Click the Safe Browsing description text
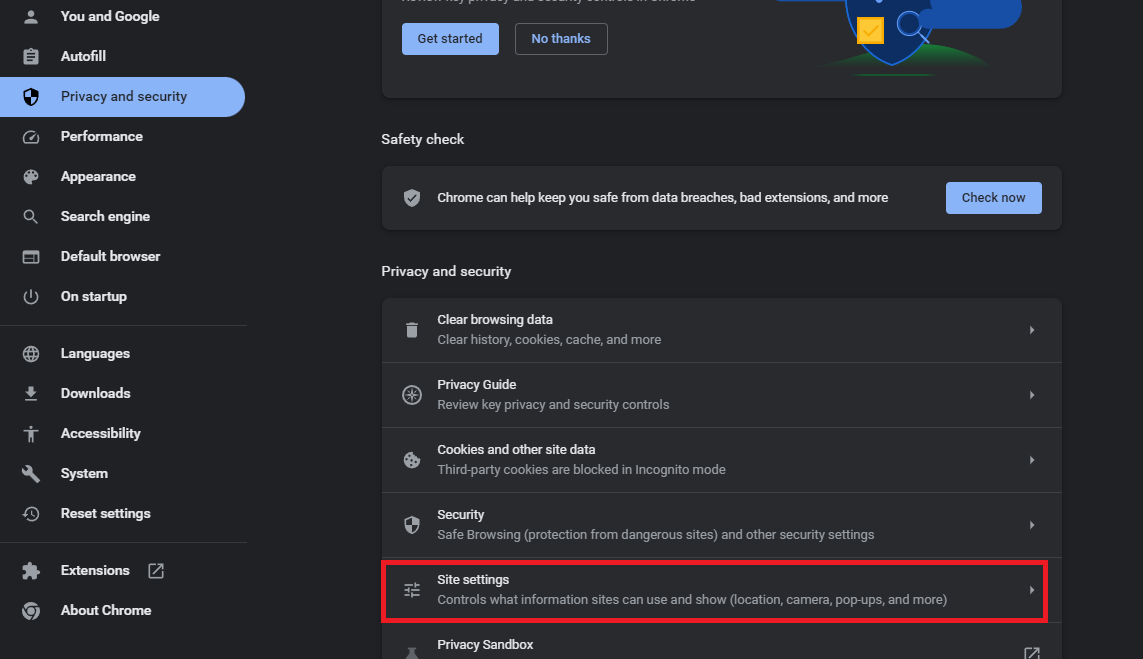The height and width of the screenshot is (659, 1143). click(x=655, y=534)
